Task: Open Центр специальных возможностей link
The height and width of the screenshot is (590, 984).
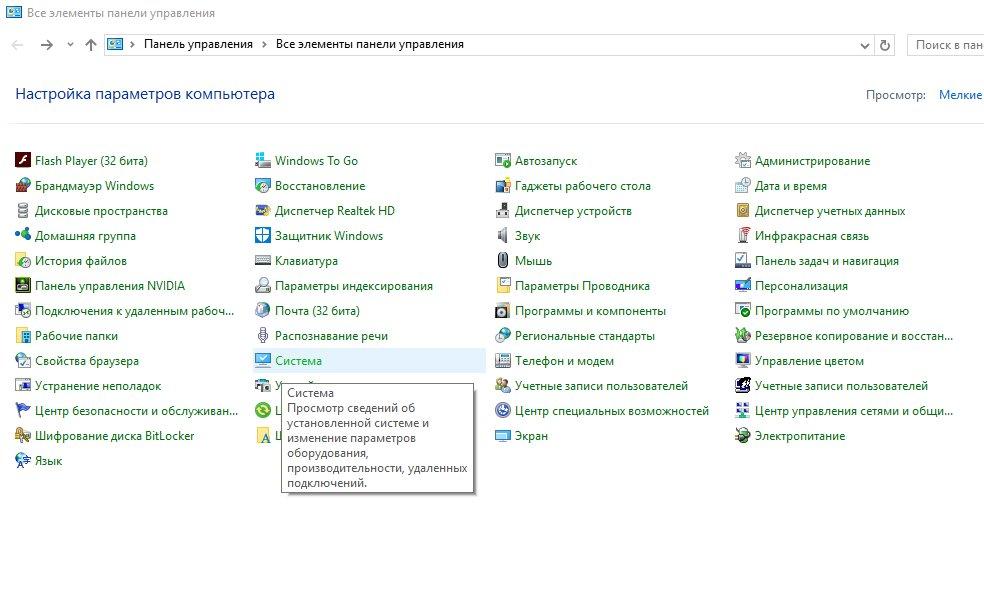Action: [612, 410]
